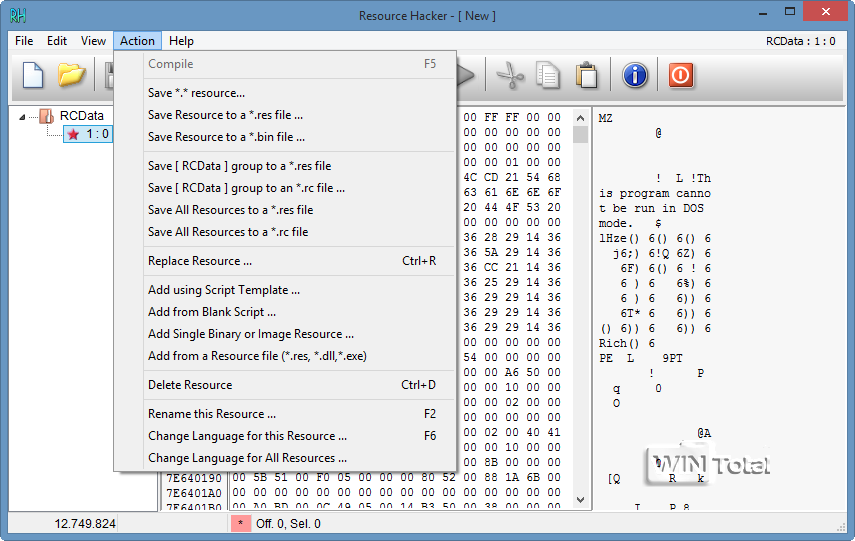Open the Edit menu
This screenshot has height=541, width=855.
coord(57,41)
